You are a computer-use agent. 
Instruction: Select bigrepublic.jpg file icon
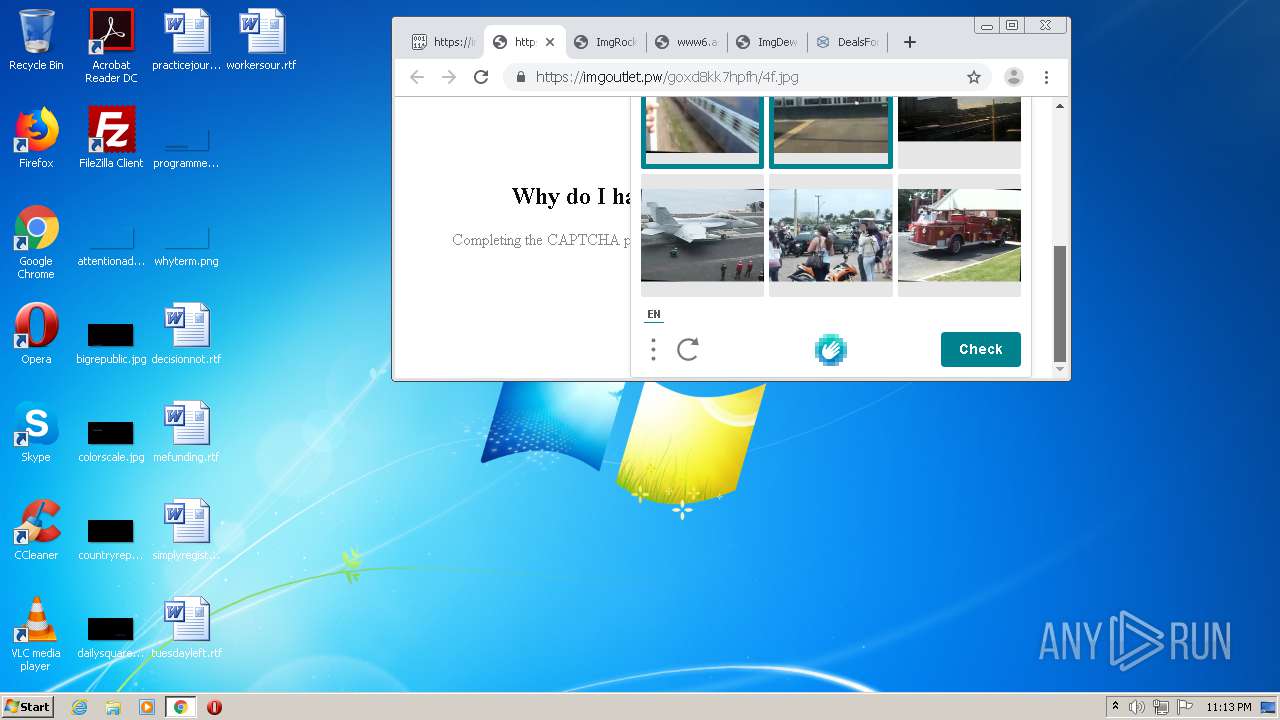[111, 342]
